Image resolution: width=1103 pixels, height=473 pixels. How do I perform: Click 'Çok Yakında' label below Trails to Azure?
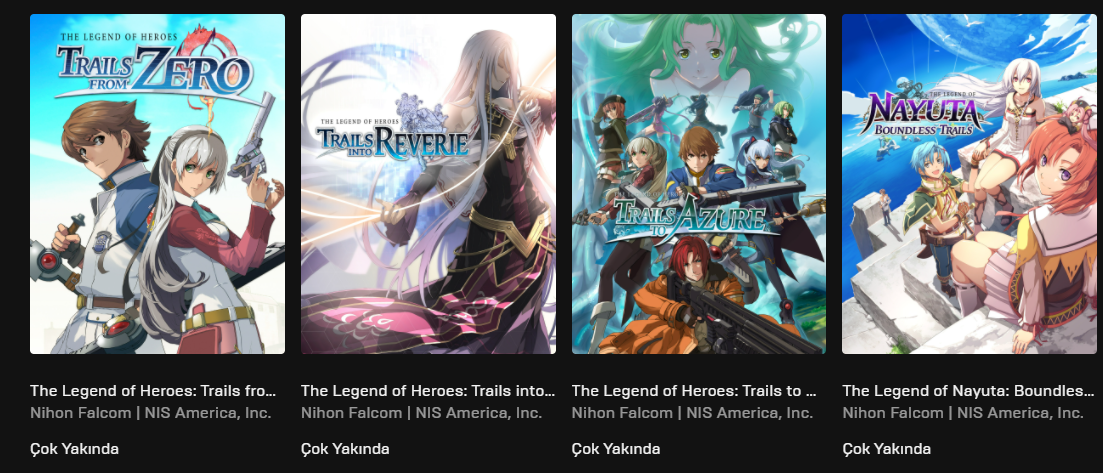click(616, 449)
